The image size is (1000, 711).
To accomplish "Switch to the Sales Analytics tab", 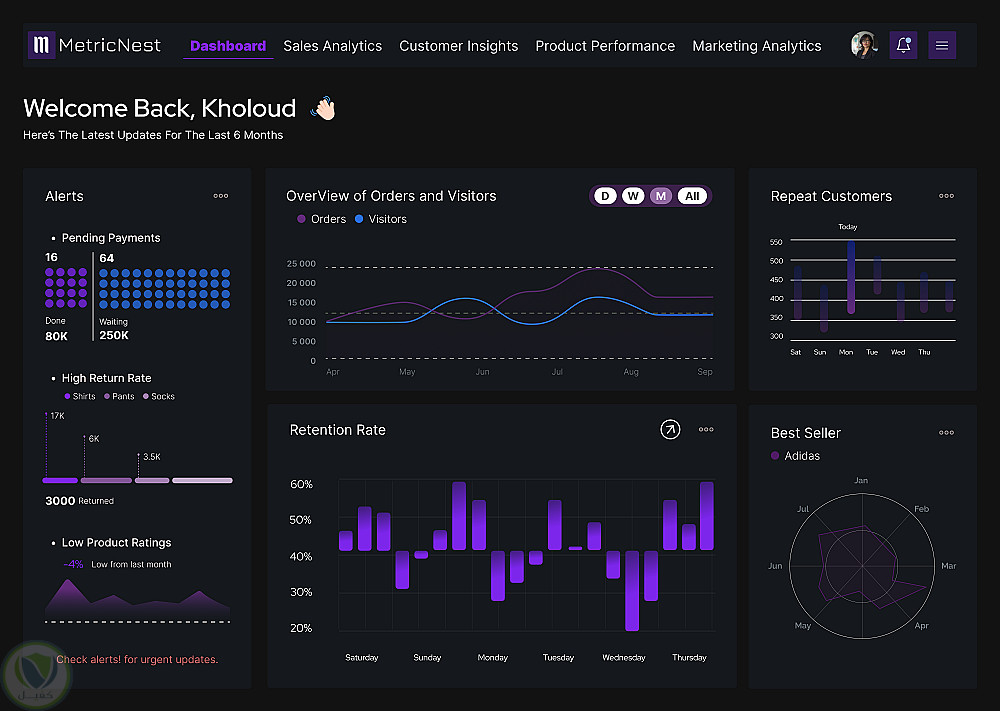I will point(332,46).
